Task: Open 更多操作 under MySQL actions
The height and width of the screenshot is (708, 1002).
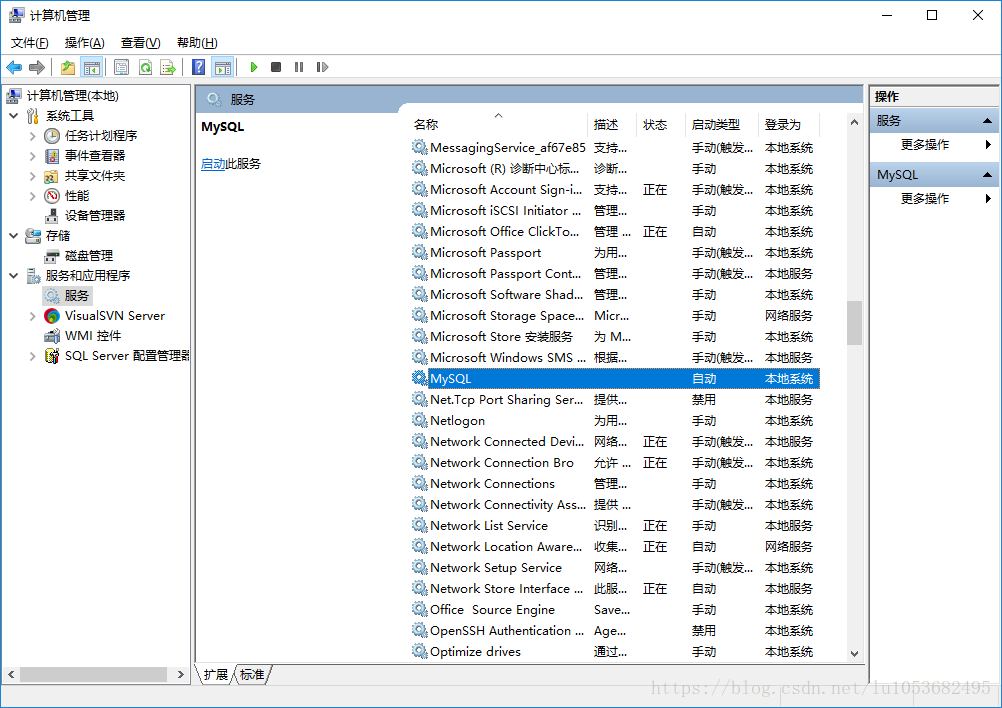Action: coord(925,198)
